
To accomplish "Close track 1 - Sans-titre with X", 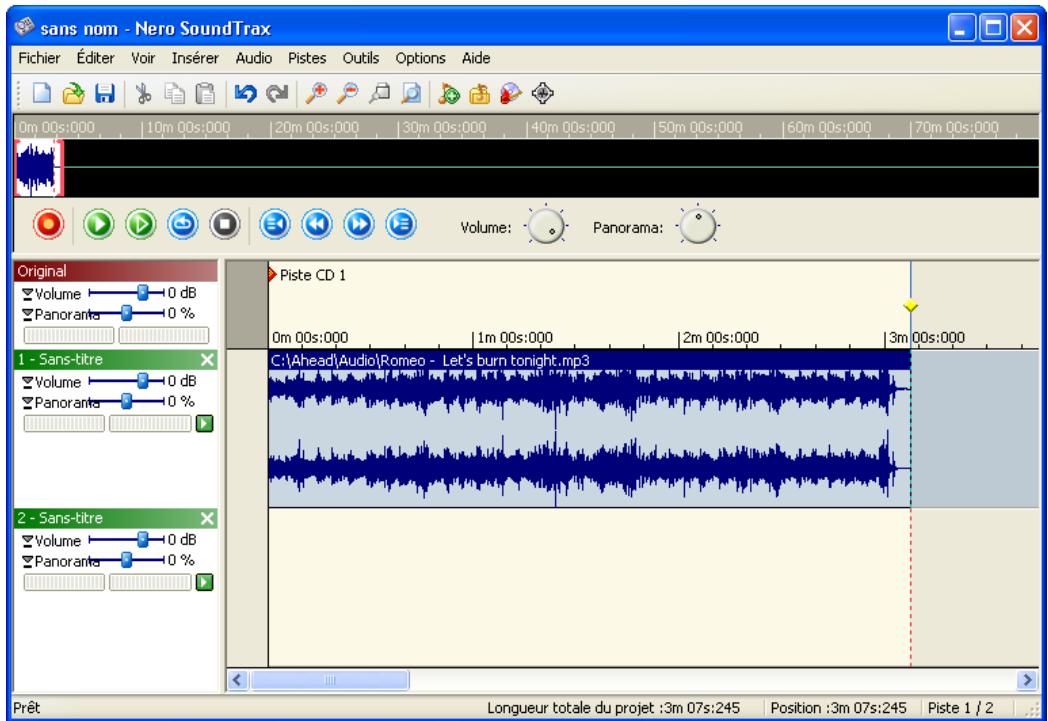I will [207, 360].
